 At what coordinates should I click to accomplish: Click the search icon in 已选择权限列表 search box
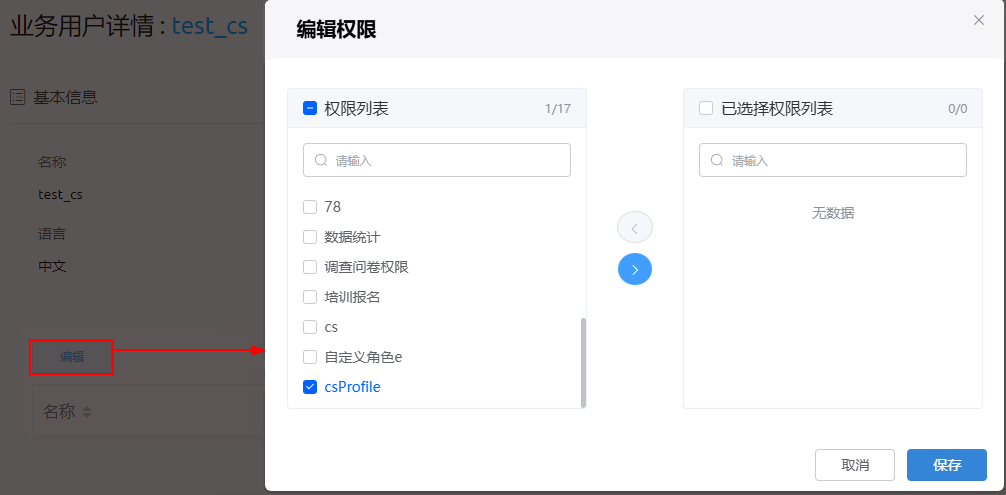pyautogui.click(x=717, y=160)
